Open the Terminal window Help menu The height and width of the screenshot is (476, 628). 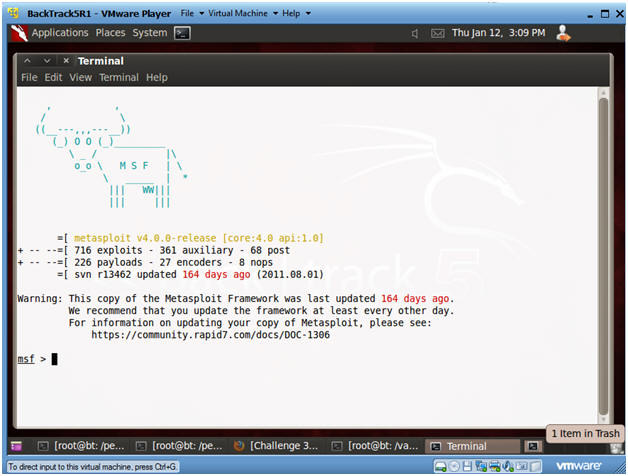(157, 77)
